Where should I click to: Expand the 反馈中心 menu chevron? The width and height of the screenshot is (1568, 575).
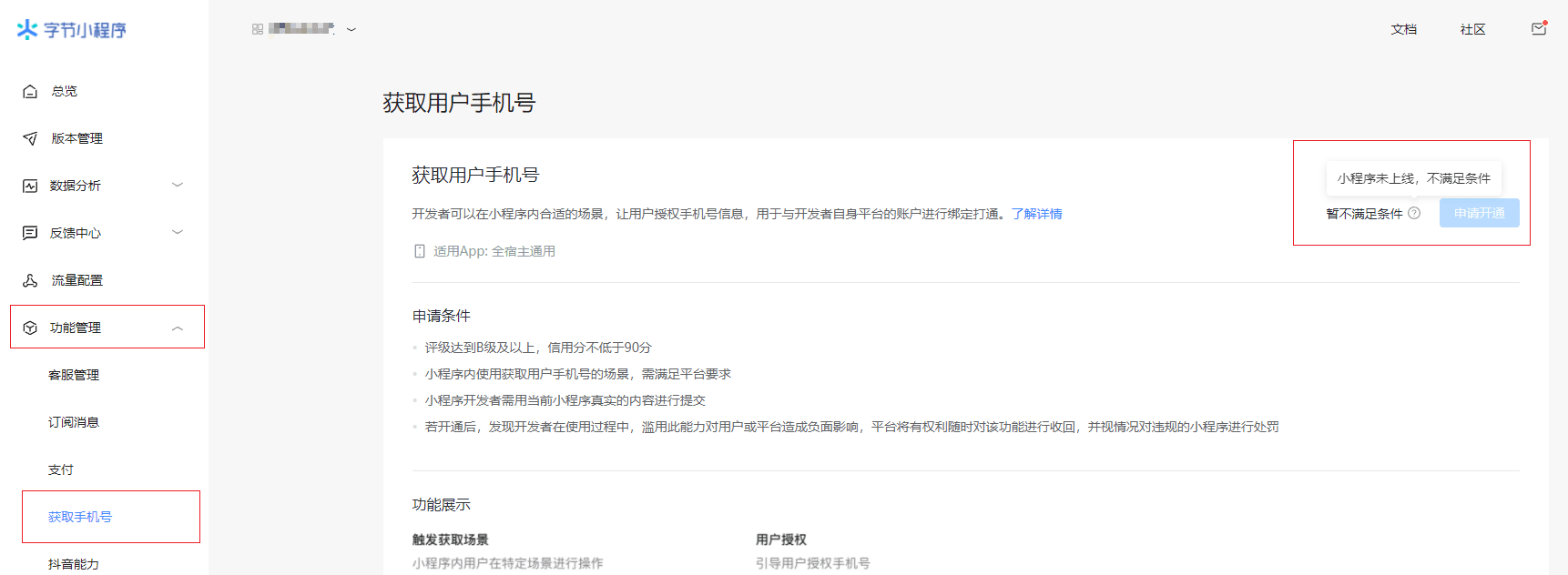coord(178,232)
